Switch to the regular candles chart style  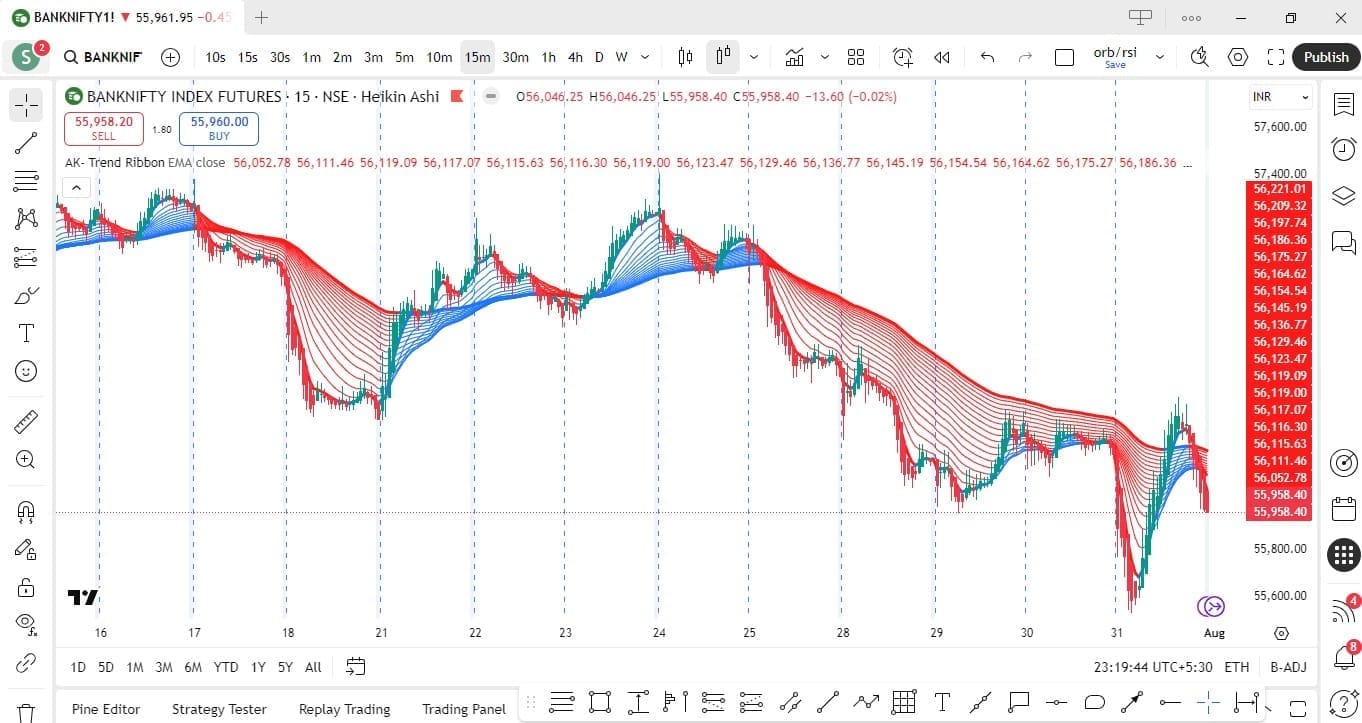685,57
